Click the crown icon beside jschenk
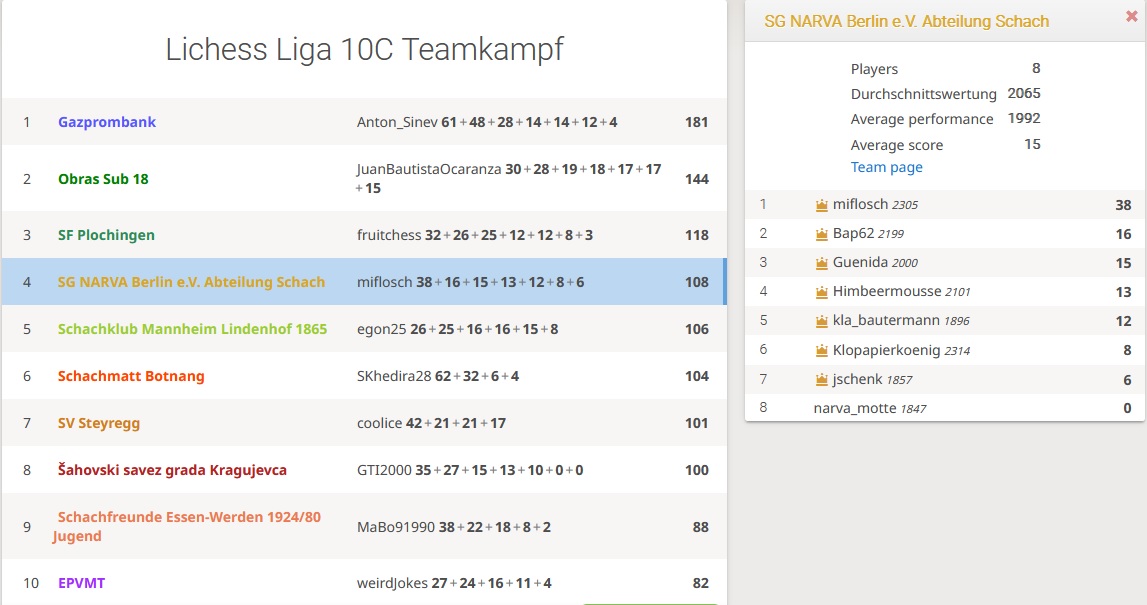 click(x=821, y=380)
